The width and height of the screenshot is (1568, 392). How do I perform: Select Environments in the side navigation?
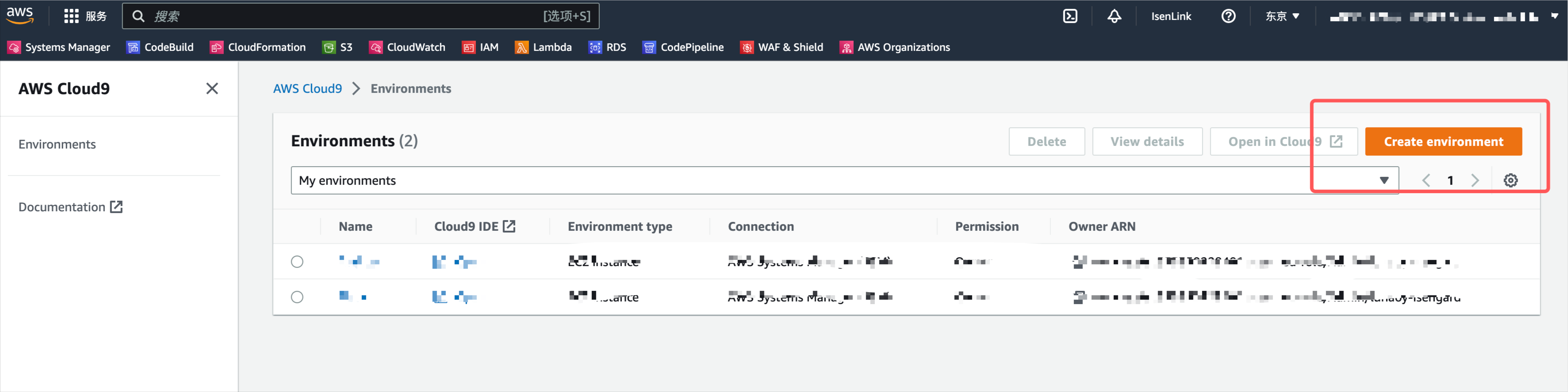pyautogui.click(x=57, y=145)
